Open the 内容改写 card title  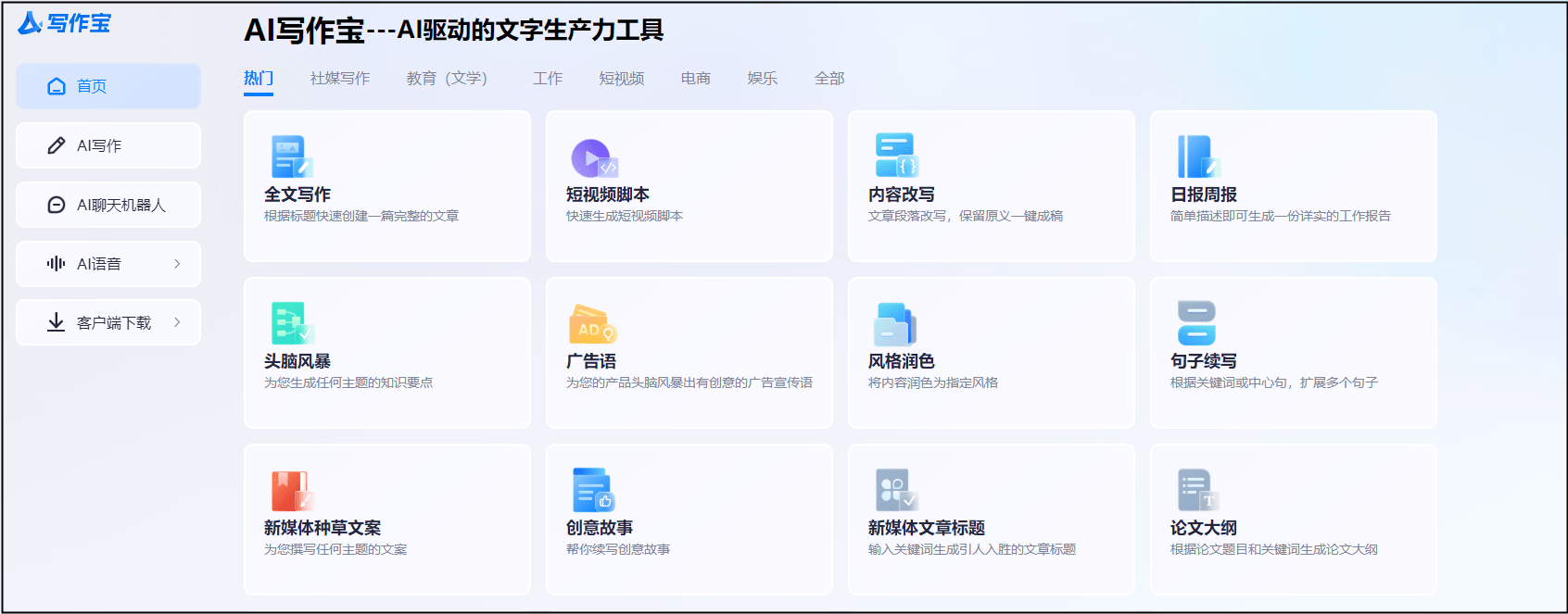(902, 194)
